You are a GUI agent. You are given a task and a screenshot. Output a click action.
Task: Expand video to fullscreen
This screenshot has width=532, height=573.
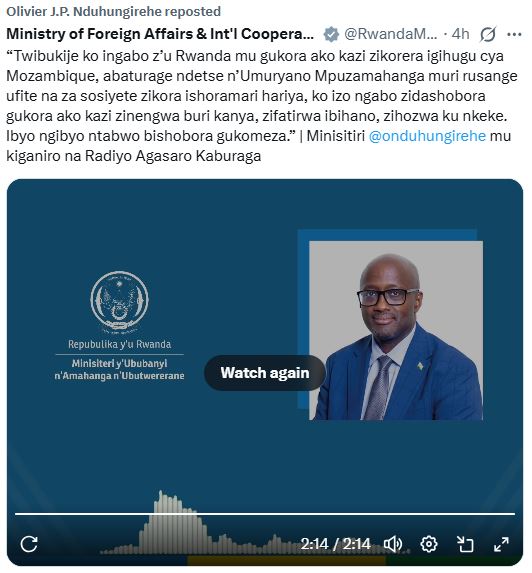[501, 544]
